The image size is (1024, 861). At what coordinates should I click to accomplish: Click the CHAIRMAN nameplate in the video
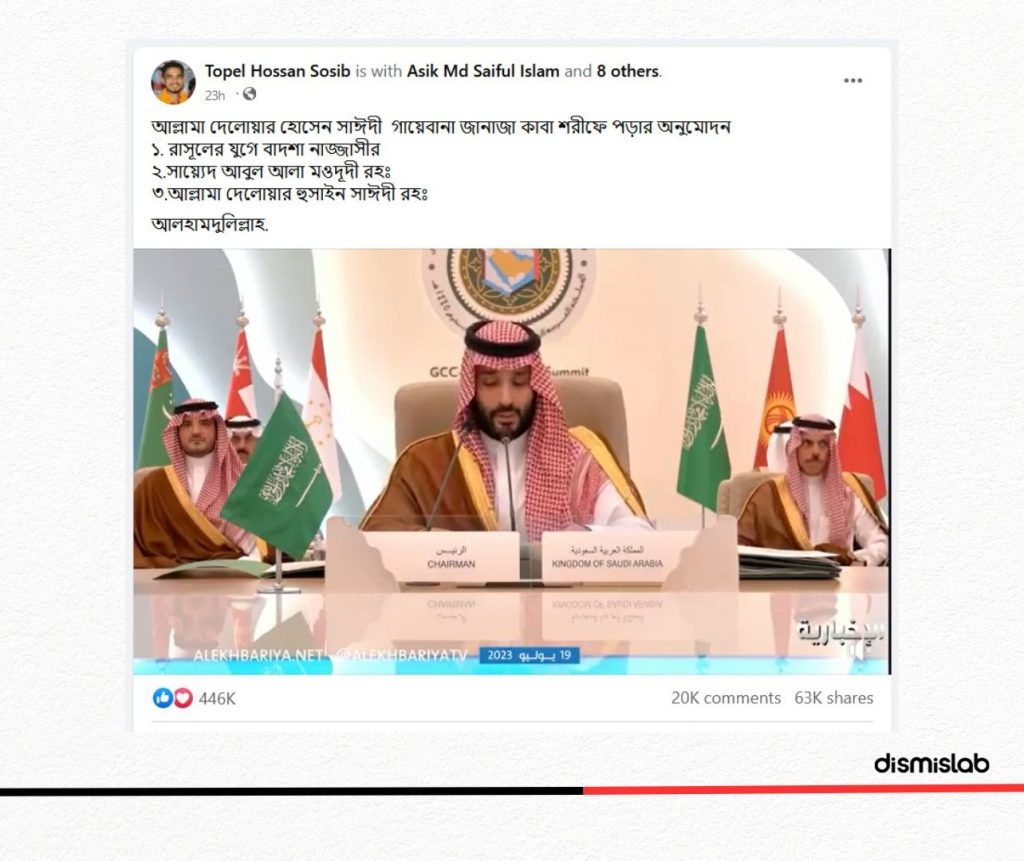click(451, 557)
